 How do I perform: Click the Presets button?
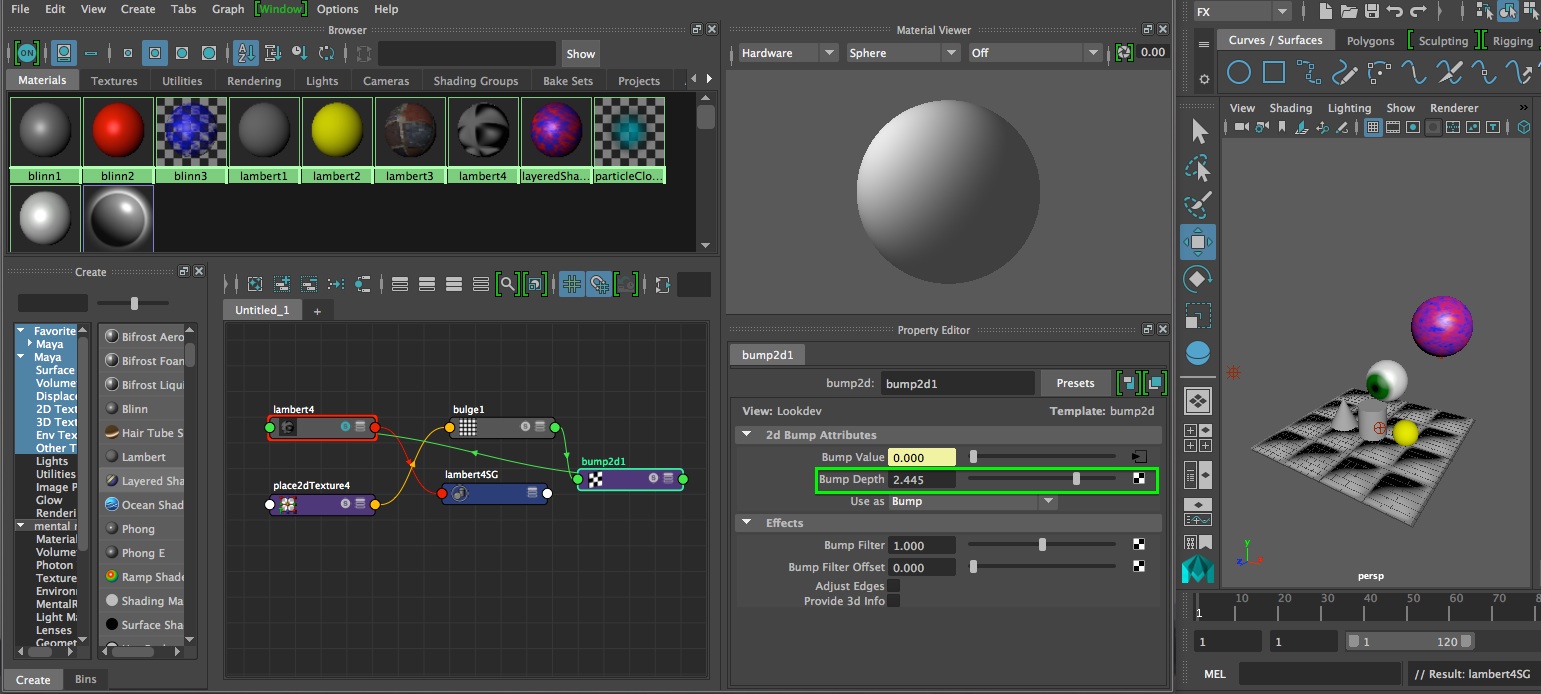coord(1075,383)
